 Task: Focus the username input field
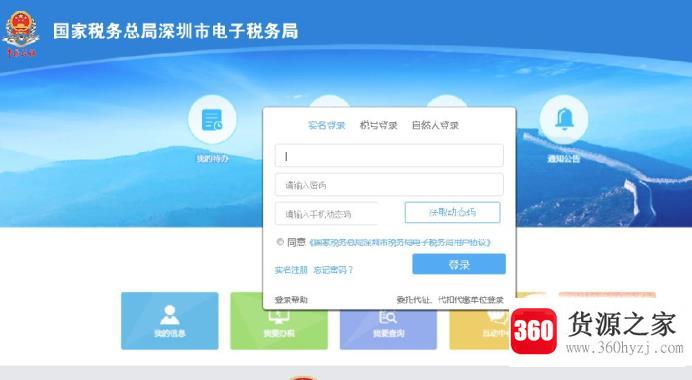tap(389, 155)
